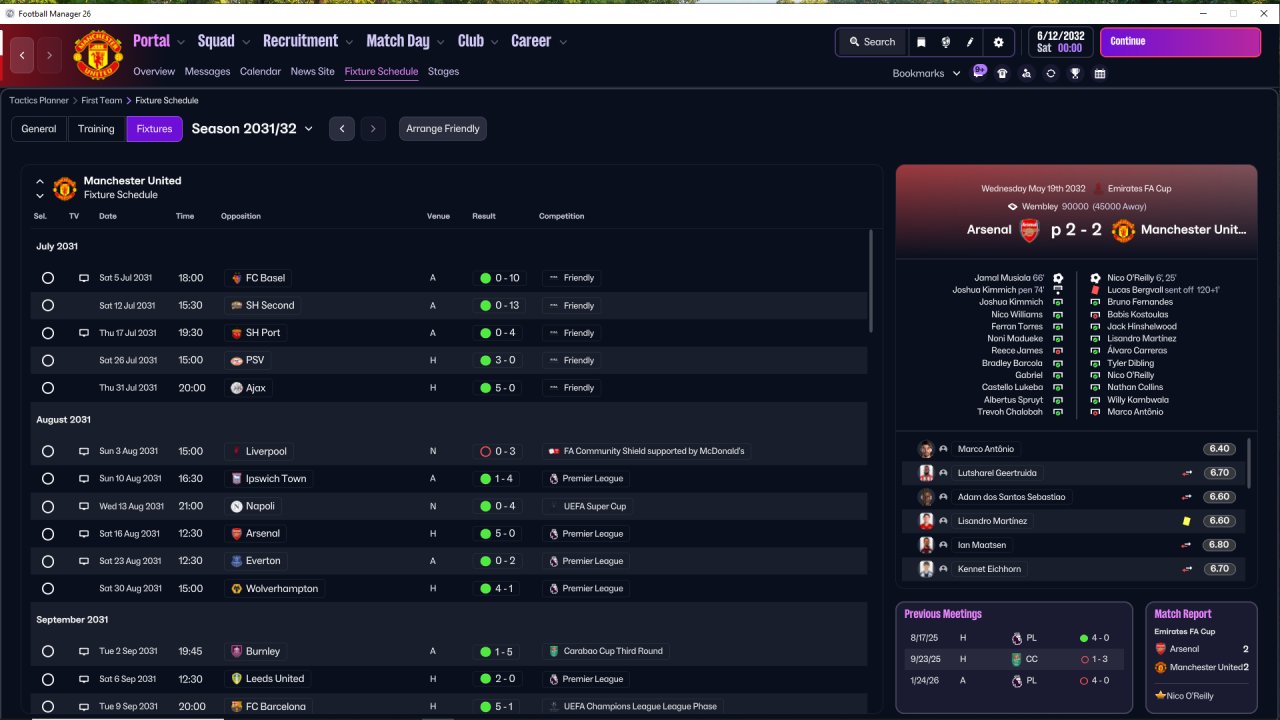
Task: Click the Premier League logo on 8/17/25 meeting
Action: 1017,637
